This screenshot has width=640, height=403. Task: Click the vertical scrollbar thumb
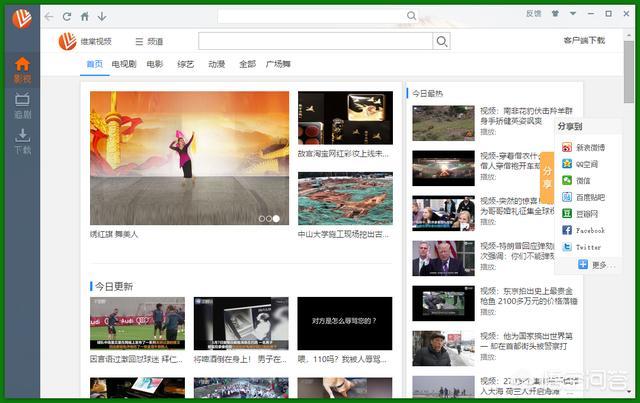coord(629,72)
